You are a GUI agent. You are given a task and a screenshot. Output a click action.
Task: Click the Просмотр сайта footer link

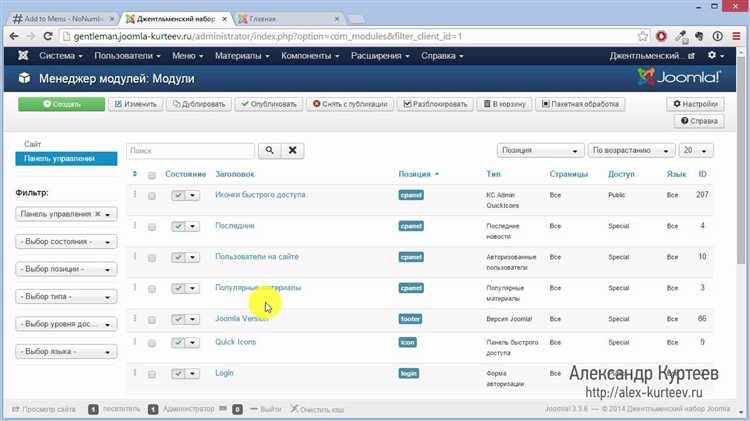[44, 410]
